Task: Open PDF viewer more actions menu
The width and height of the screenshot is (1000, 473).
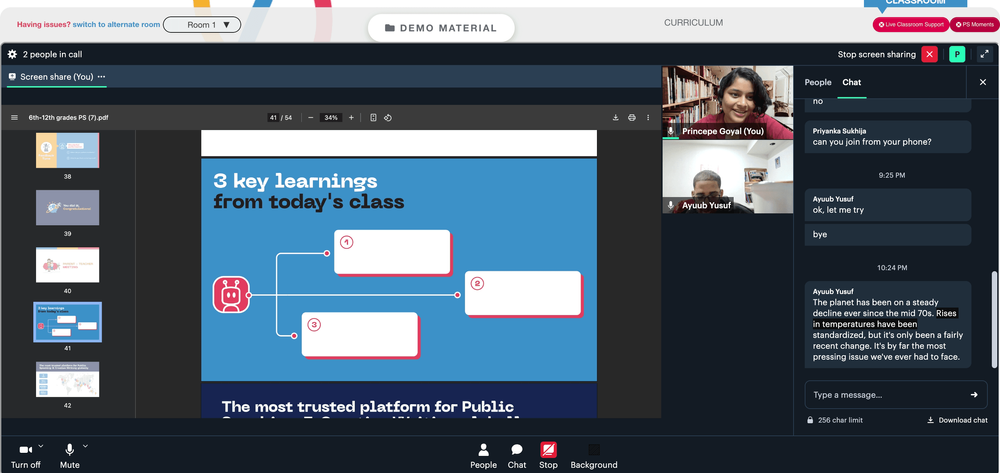Action: [648, 117]
